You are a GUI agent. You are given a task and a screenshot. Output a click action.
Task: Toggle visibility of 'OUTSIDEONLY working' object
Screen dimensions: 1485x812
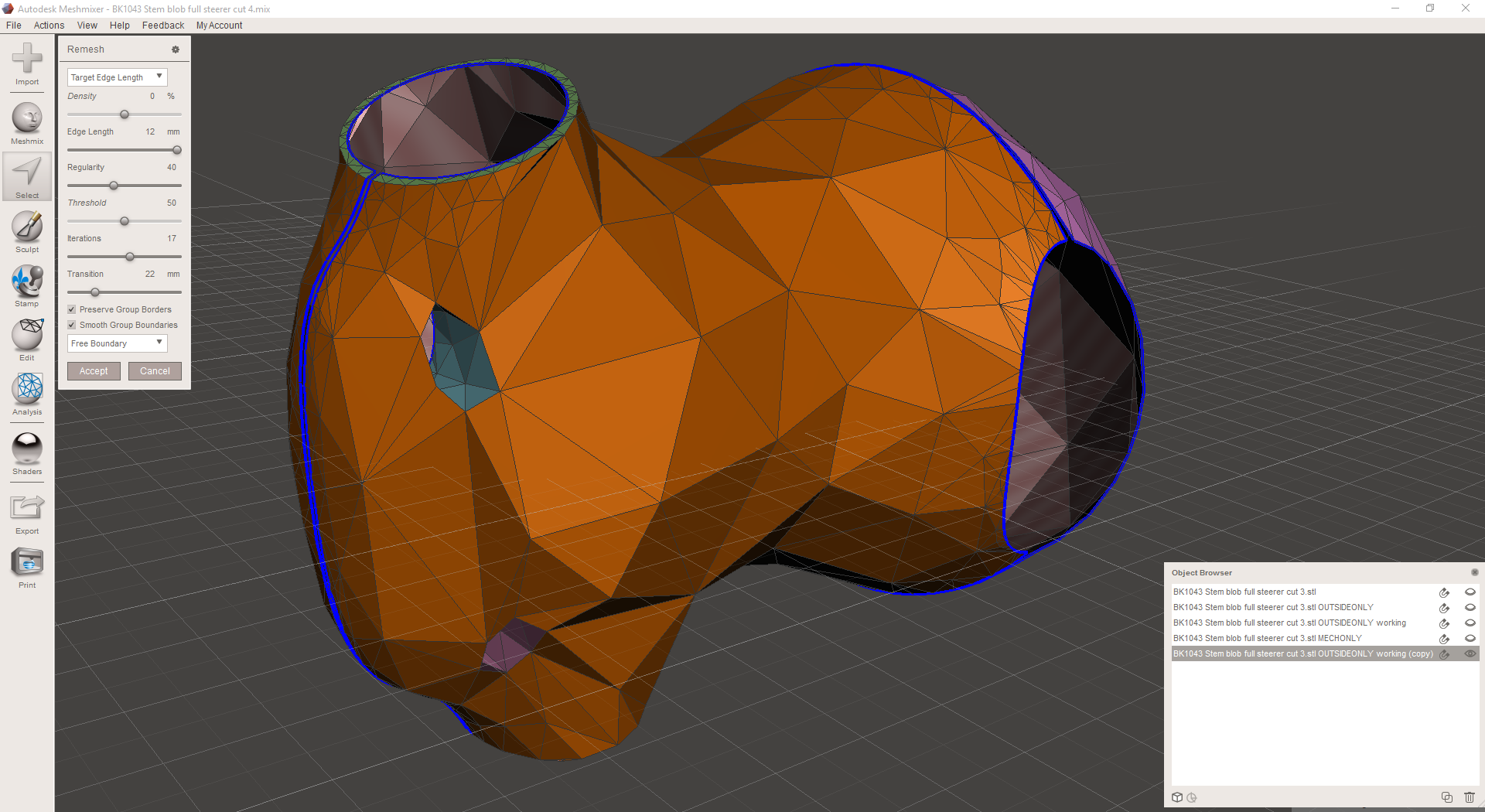pos(1470,623)
